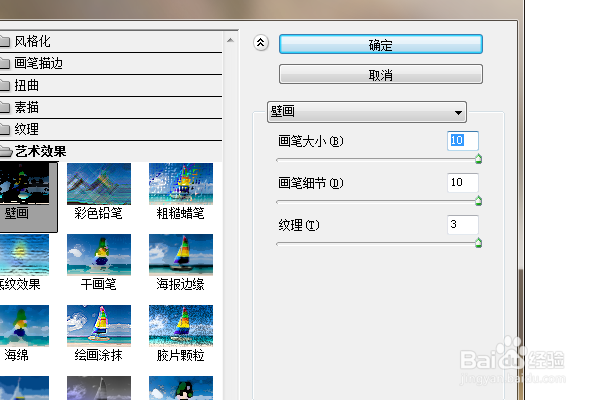Click the 纹理 value field
Viewport: 600px width, 400px height.
coord(463,225)
